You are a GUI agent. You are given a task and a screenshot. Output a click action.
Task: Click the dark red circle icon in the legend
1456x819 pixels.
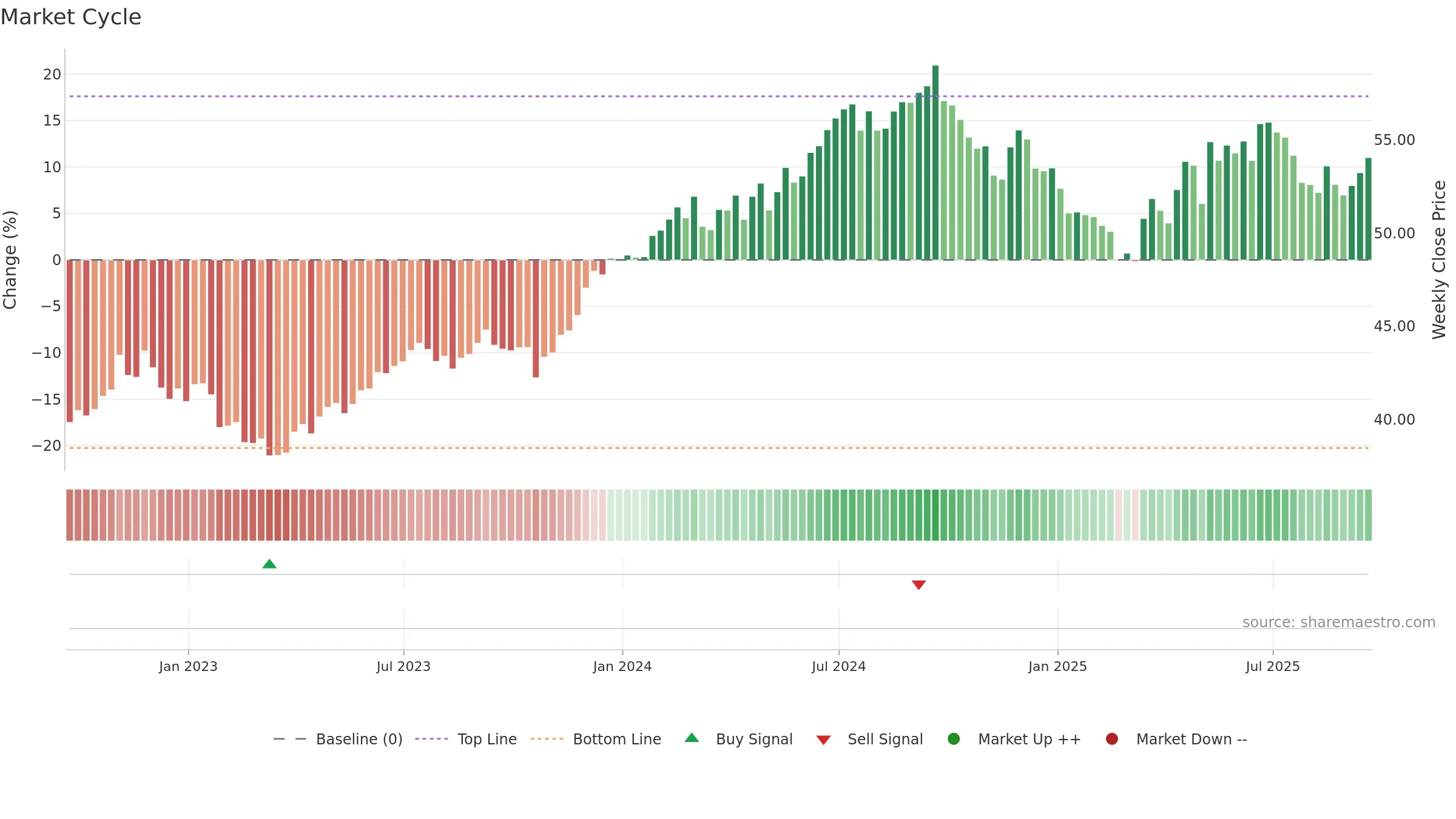coord(1112,739)
